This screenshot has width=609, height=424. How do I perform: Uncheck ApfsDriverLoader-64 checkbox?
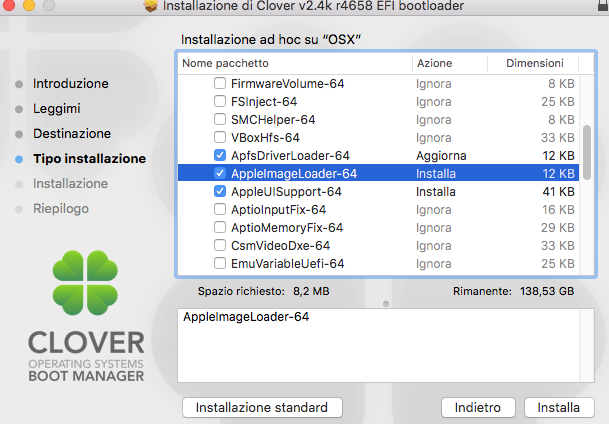click(220, 155)
